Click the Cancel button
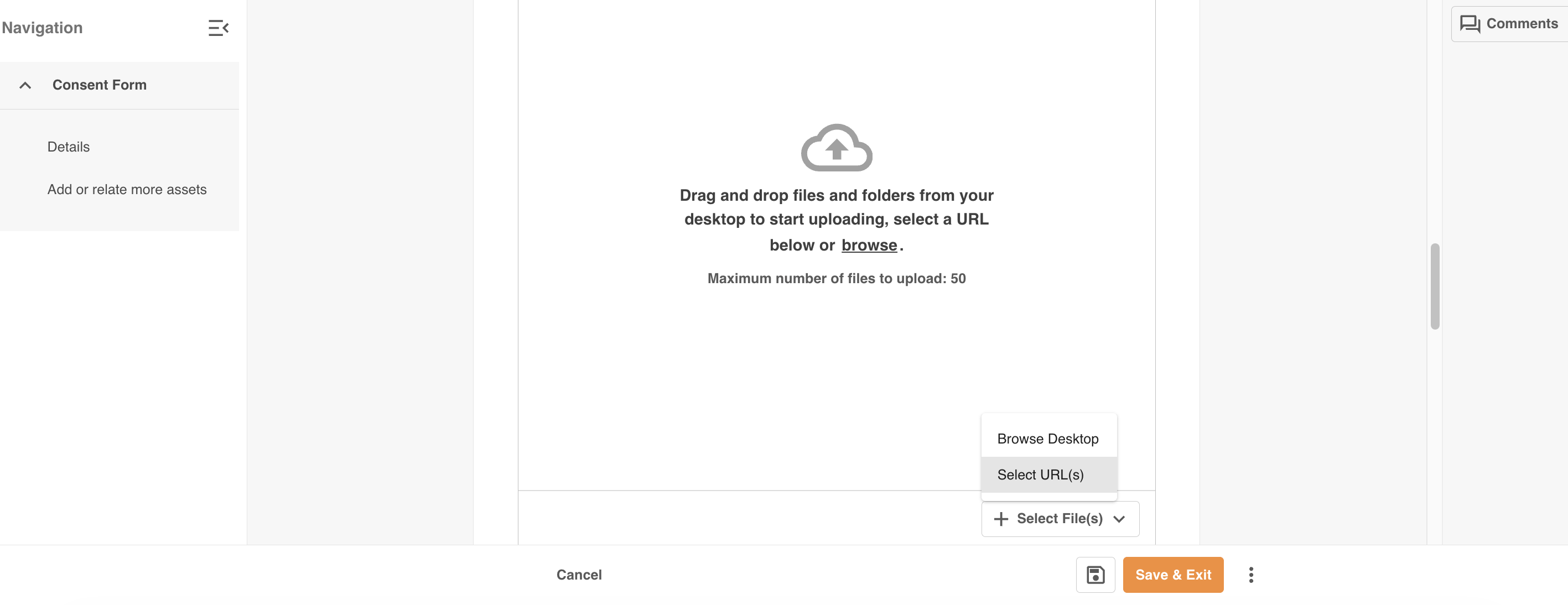The height and width of the screenshot is (605, 1568). click(x=578, y=574)
